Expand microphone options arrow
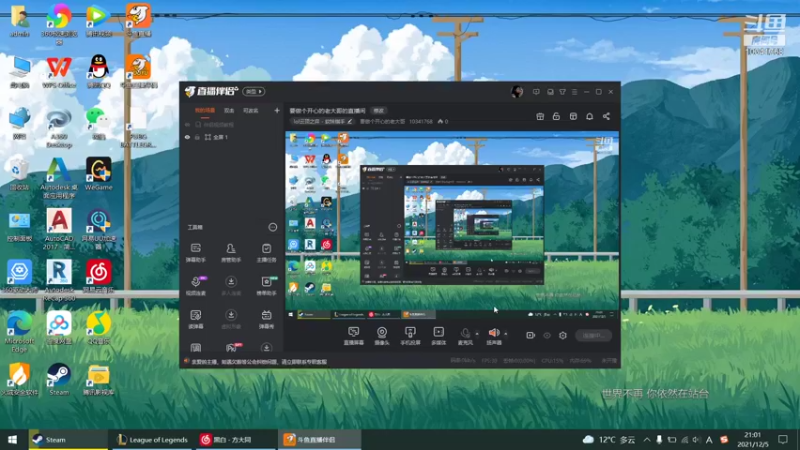 point(477,334)
